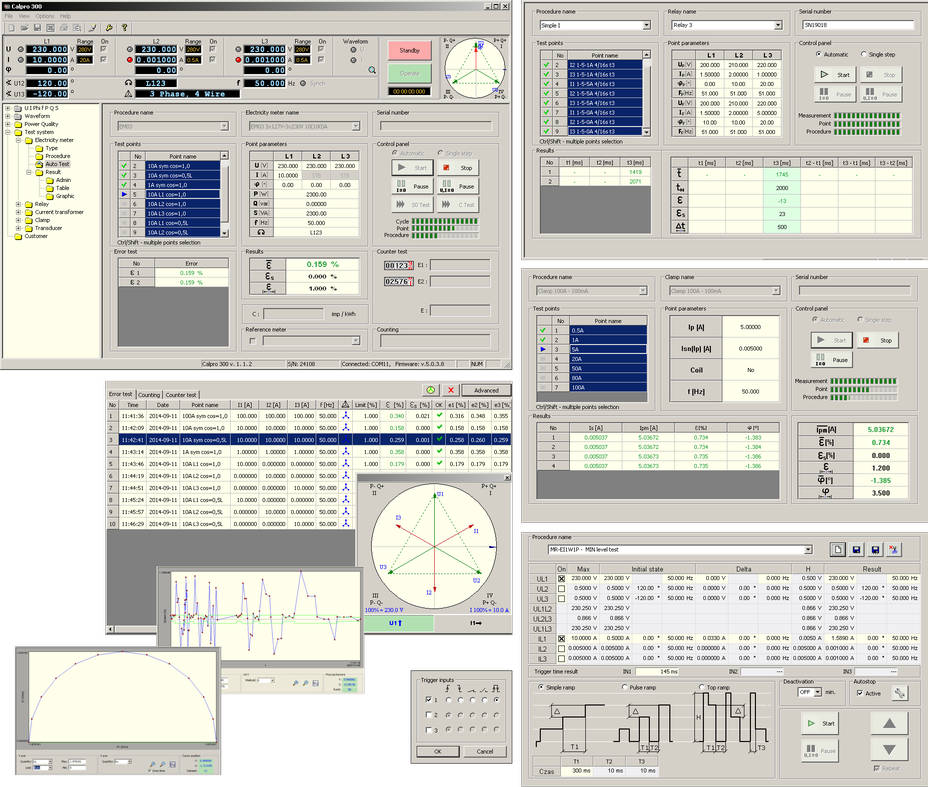Click the New document icon in Calpro toolbar
This screenshot has height=787, width=928.
11,28
